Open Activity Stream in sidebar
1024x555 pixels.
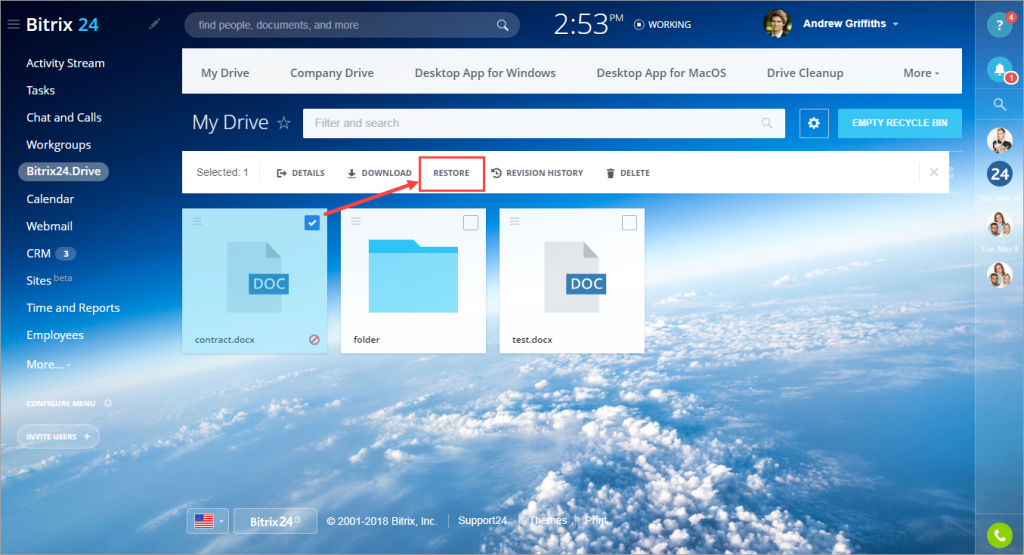pos(65,63)
